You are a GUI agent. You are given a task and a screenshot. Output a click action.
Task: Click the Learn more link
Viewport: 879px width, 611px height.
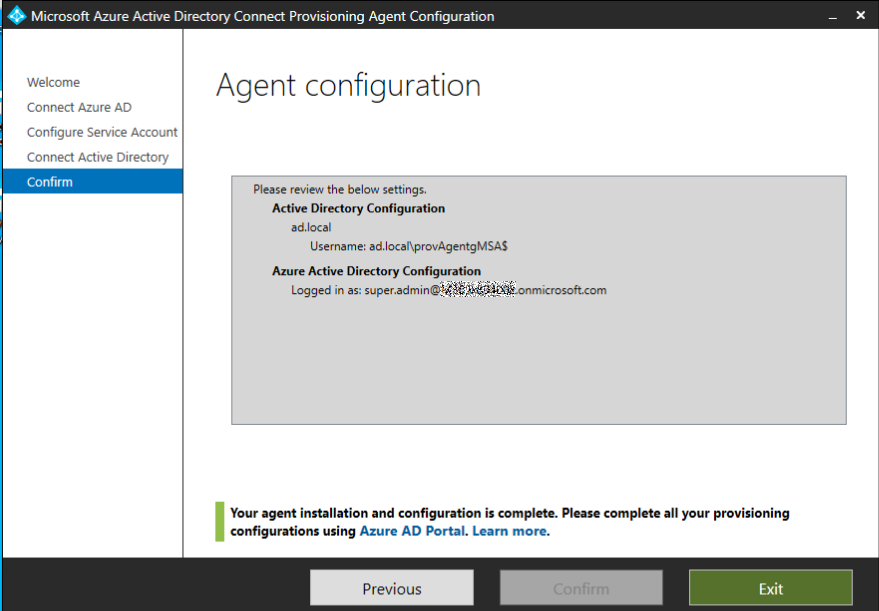(x=509, y=531)
